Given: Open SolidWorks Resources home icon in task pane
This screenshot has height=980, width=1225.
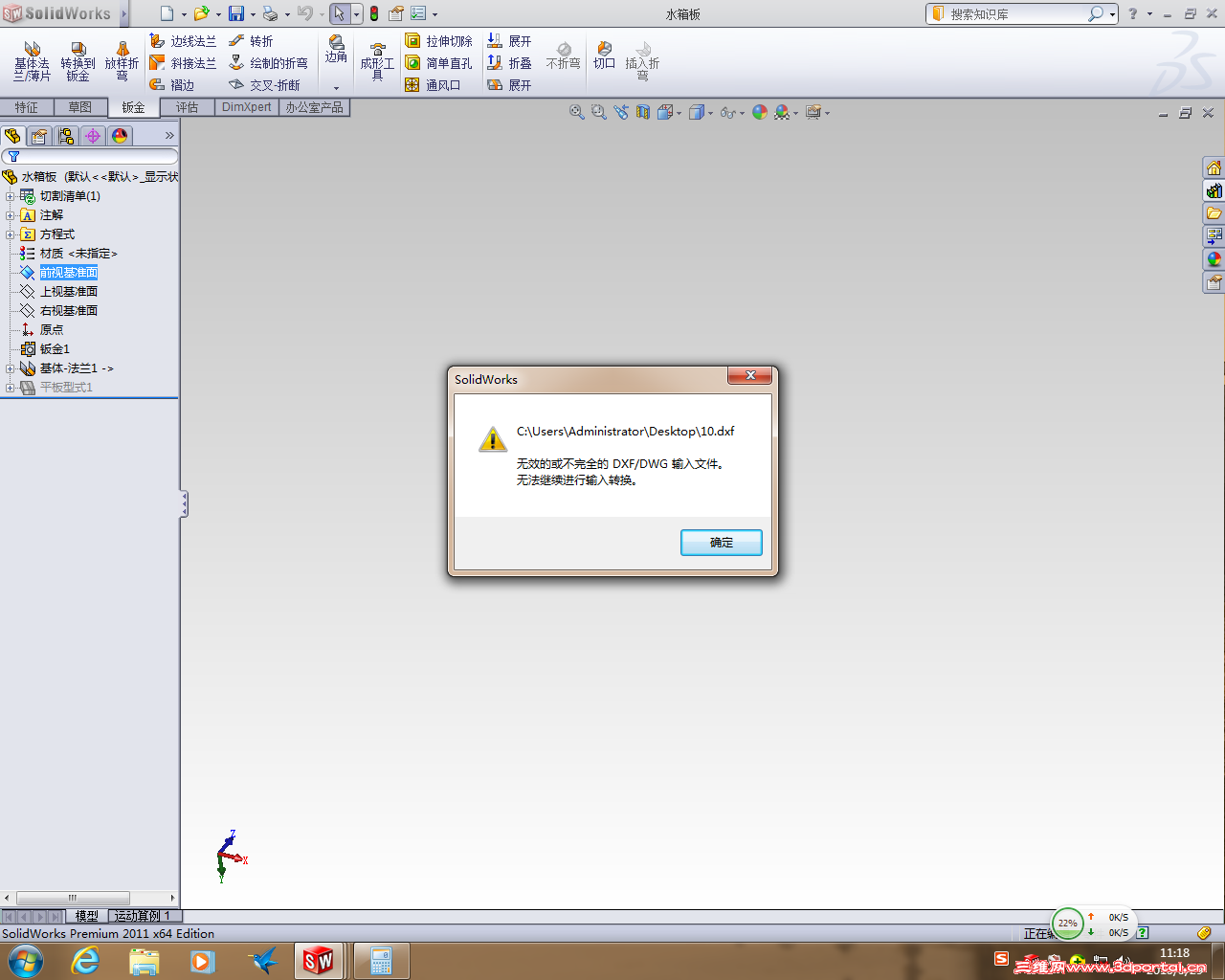Looking at the screenshot, I should pyautogui.click(x=1214, y=168).
